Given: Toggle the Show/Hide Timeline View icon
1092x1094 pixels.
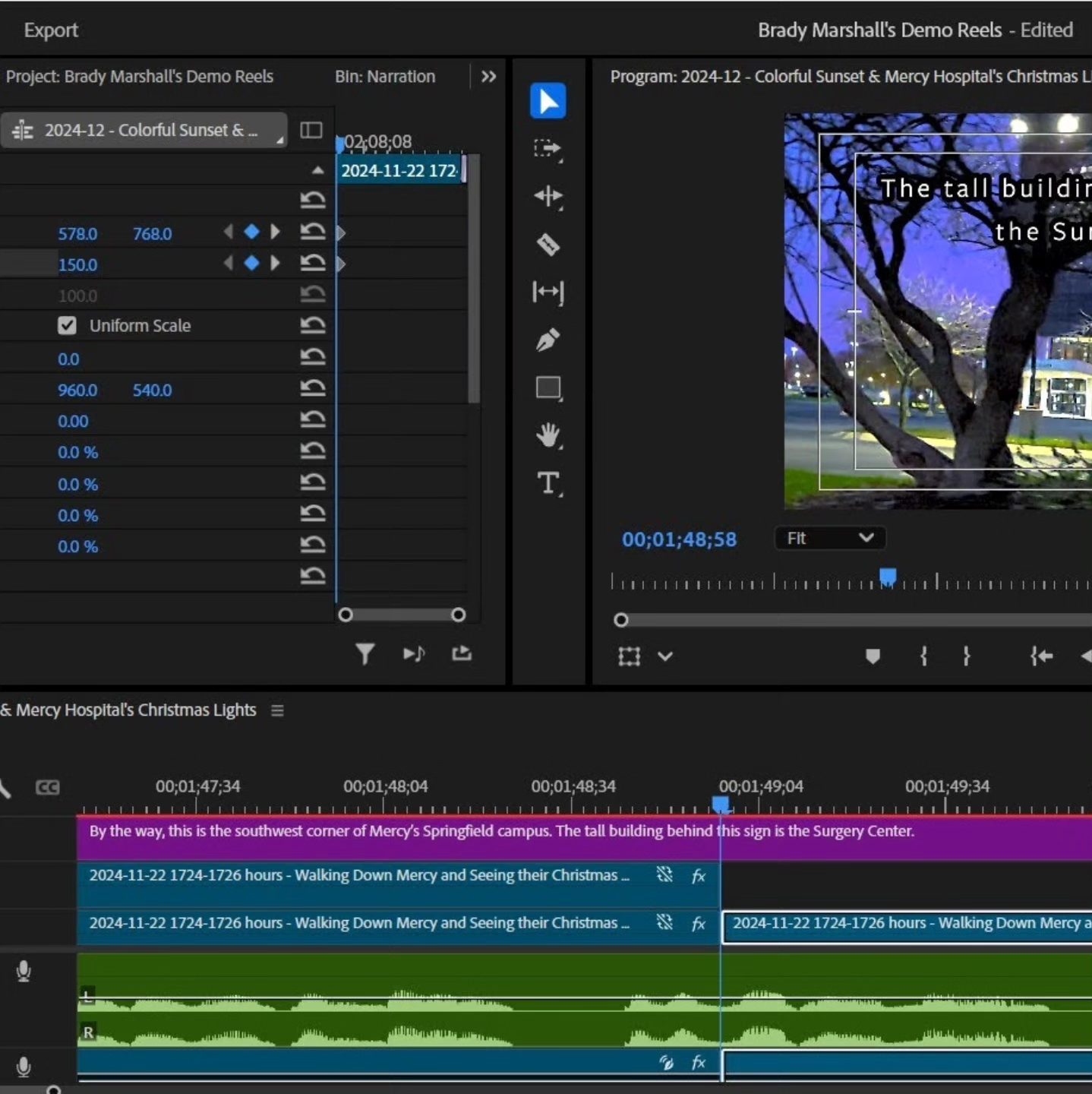Looking at the screenshot, I should [x=311, y=130].
